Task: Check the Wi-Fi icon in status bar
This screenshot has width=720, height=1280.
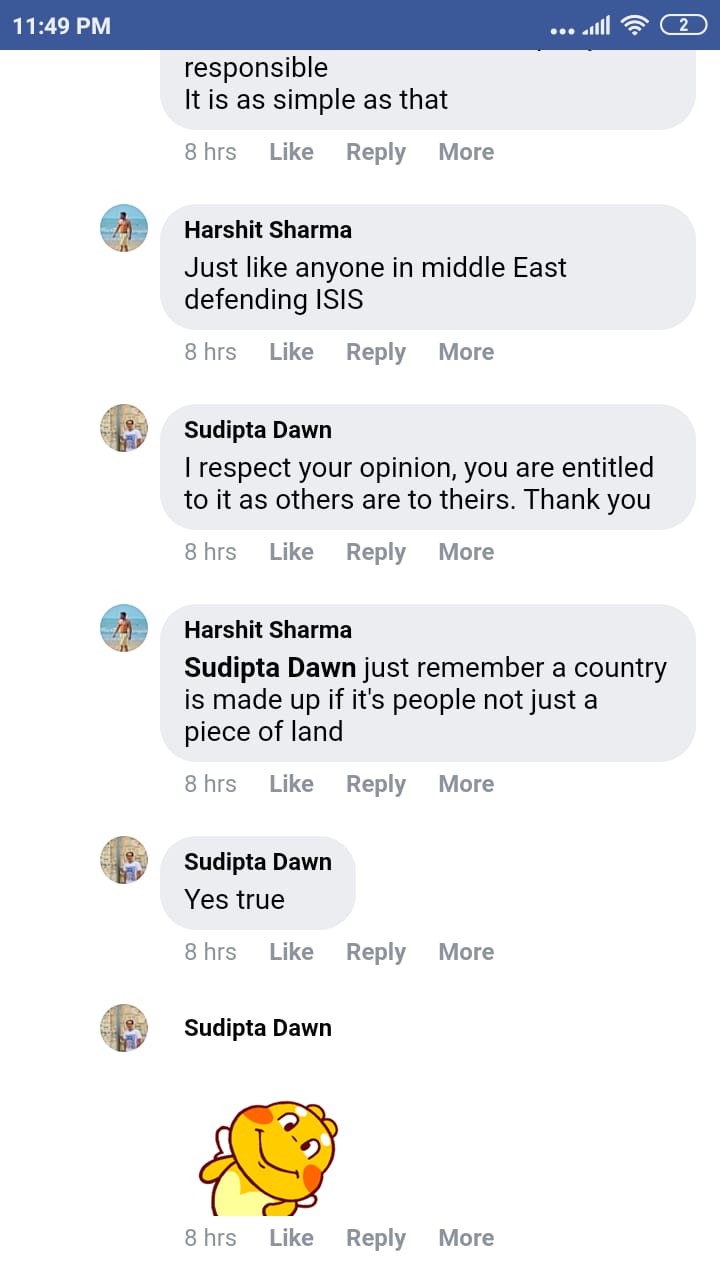Action: [634, 25]
